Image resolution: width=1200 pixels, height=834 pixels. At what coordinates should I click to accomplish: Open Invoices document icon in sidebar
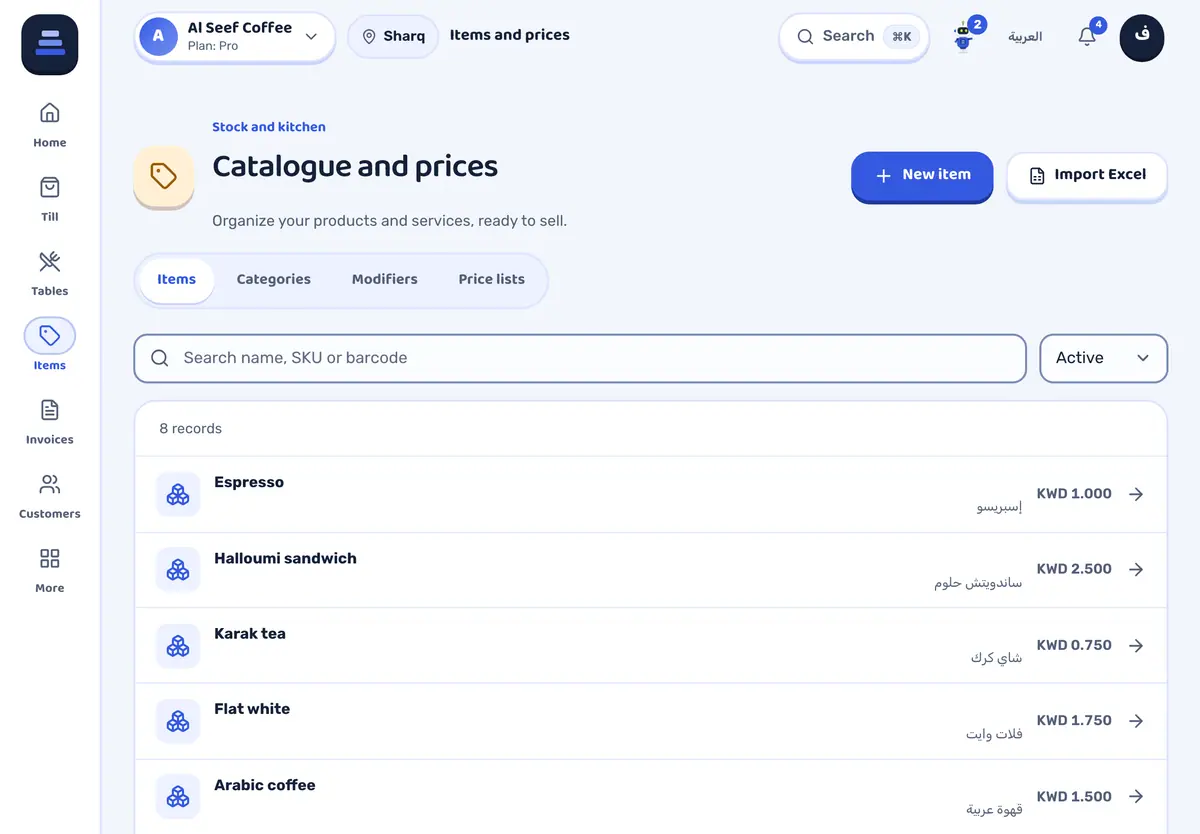(x=49, y=410)
